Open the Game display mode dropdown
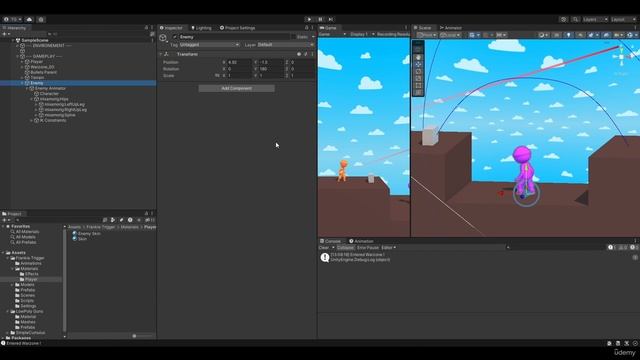This screenshot has height=360, width=640. pyautogui.click(x=332, y=34)
